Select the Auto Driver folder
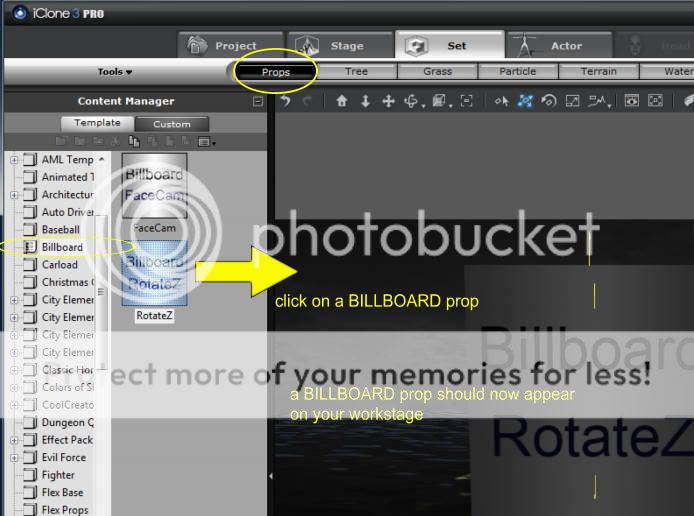 pyautogui.click(x=68, y=212)
